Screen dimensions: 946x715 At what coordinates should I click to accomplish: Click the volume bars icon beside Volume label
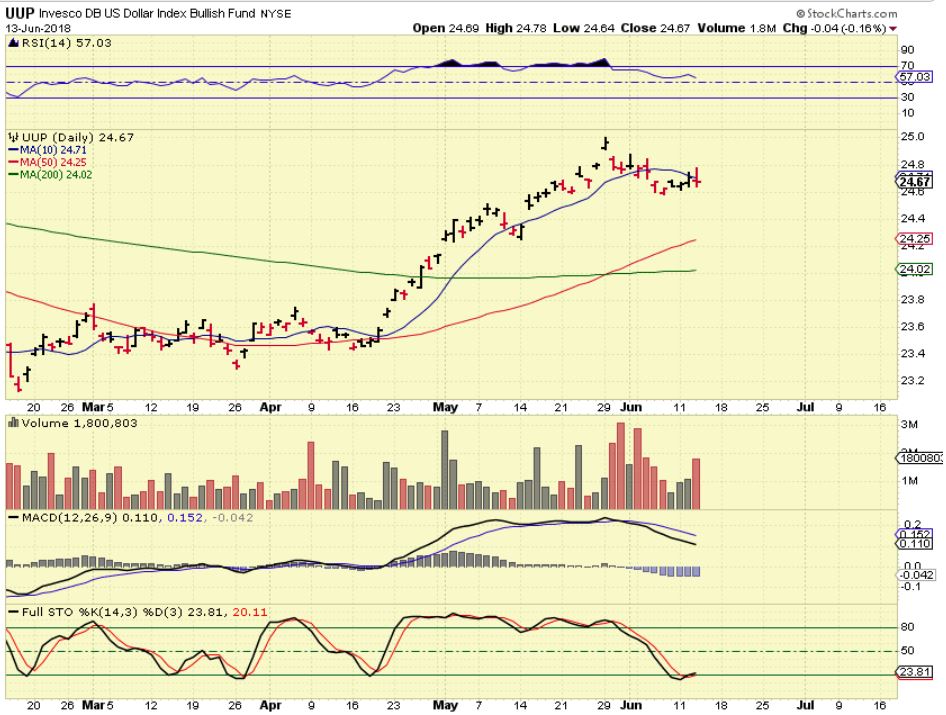[x=13, y=423]
